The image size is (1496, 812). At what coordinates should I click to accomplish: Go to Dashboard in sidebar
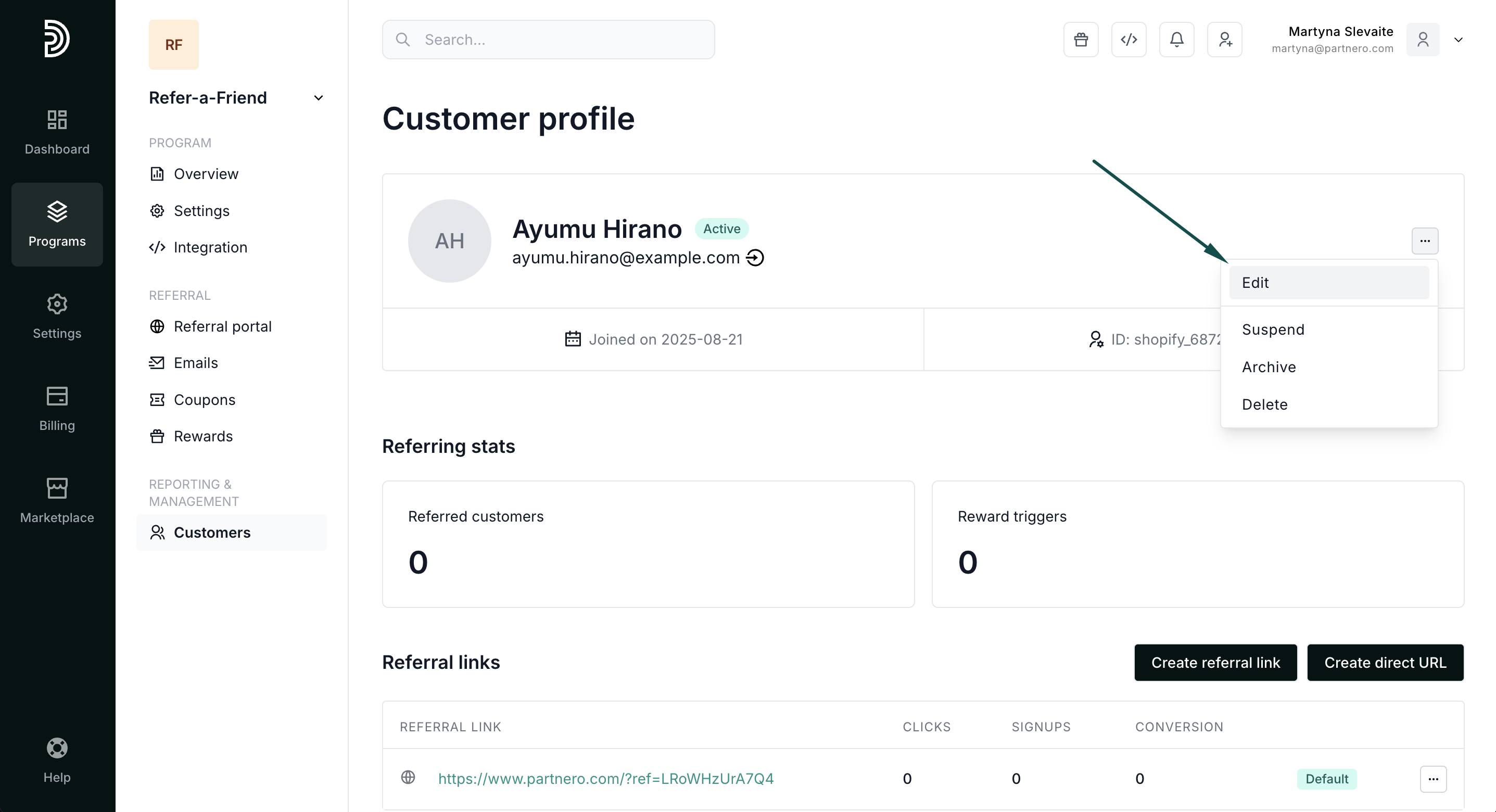[x=57, y=132]
